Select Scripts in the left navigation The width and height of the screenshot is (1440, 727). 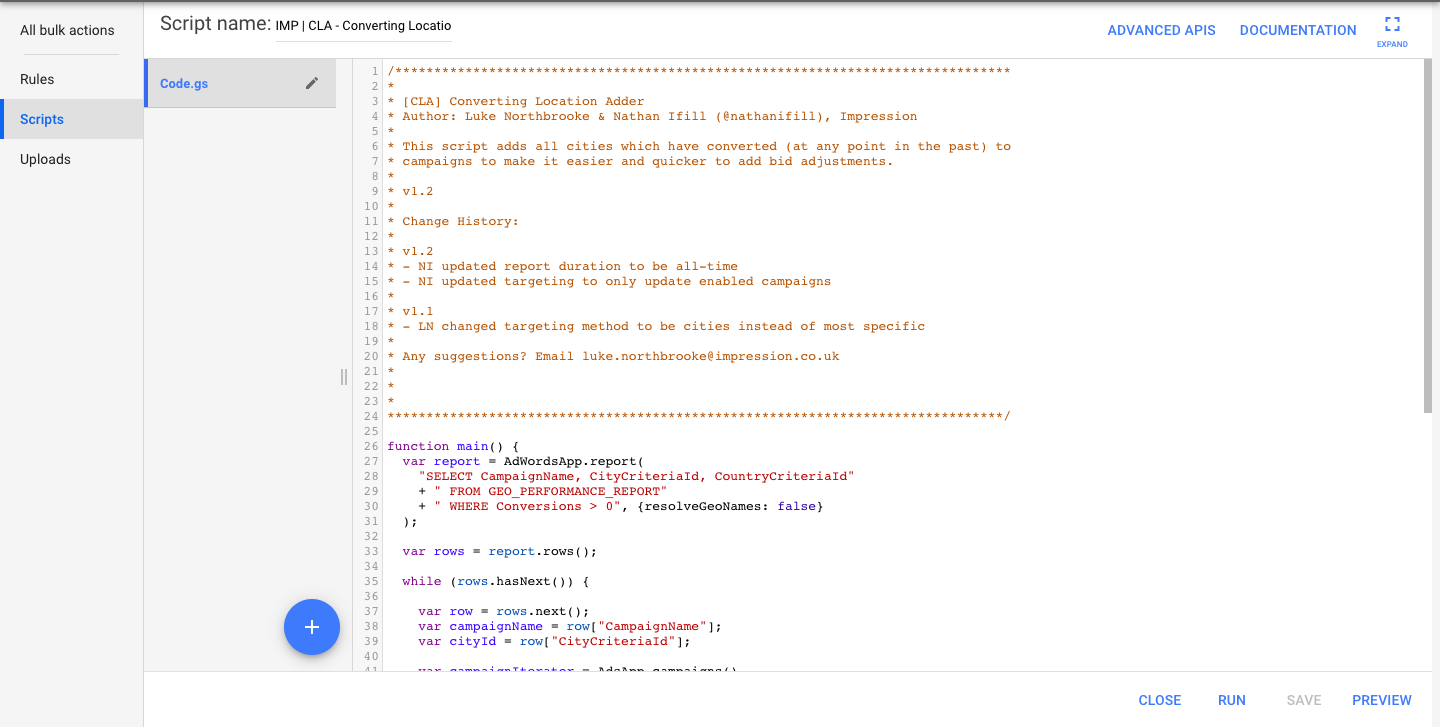(42, 119)
